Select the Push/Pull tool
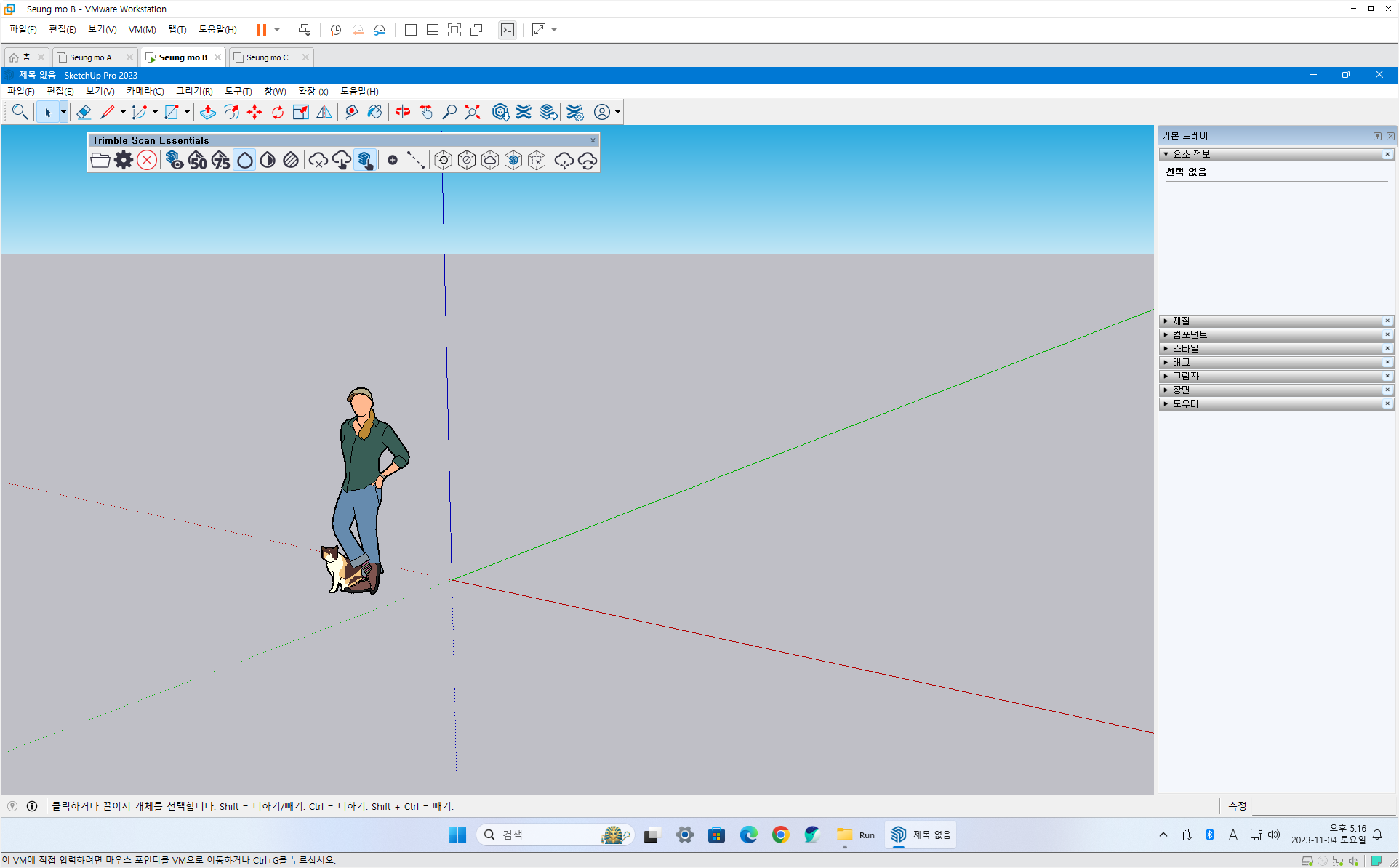This screenshot has height=868, width=1399. coord(208,112)
